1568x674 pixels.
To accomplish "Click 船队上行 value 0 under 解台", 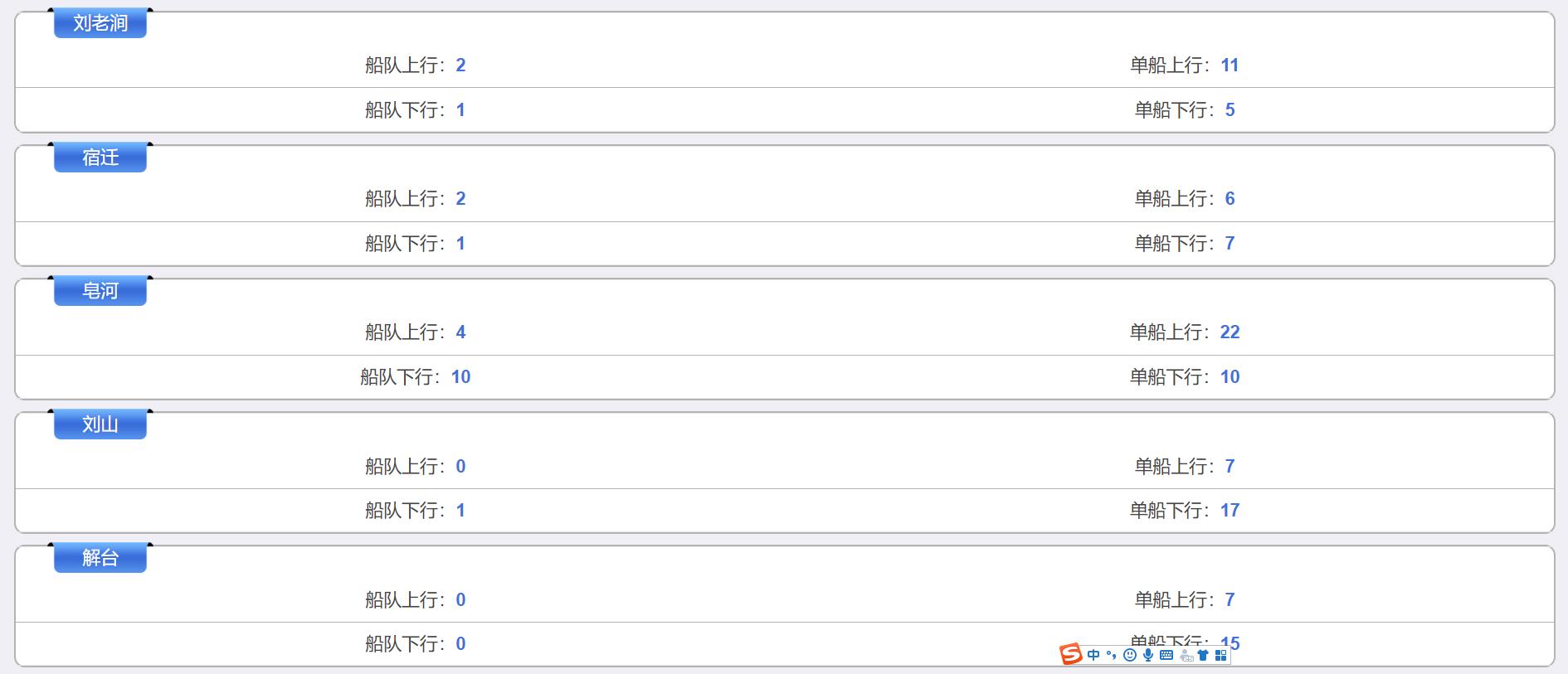I will 460,600.
